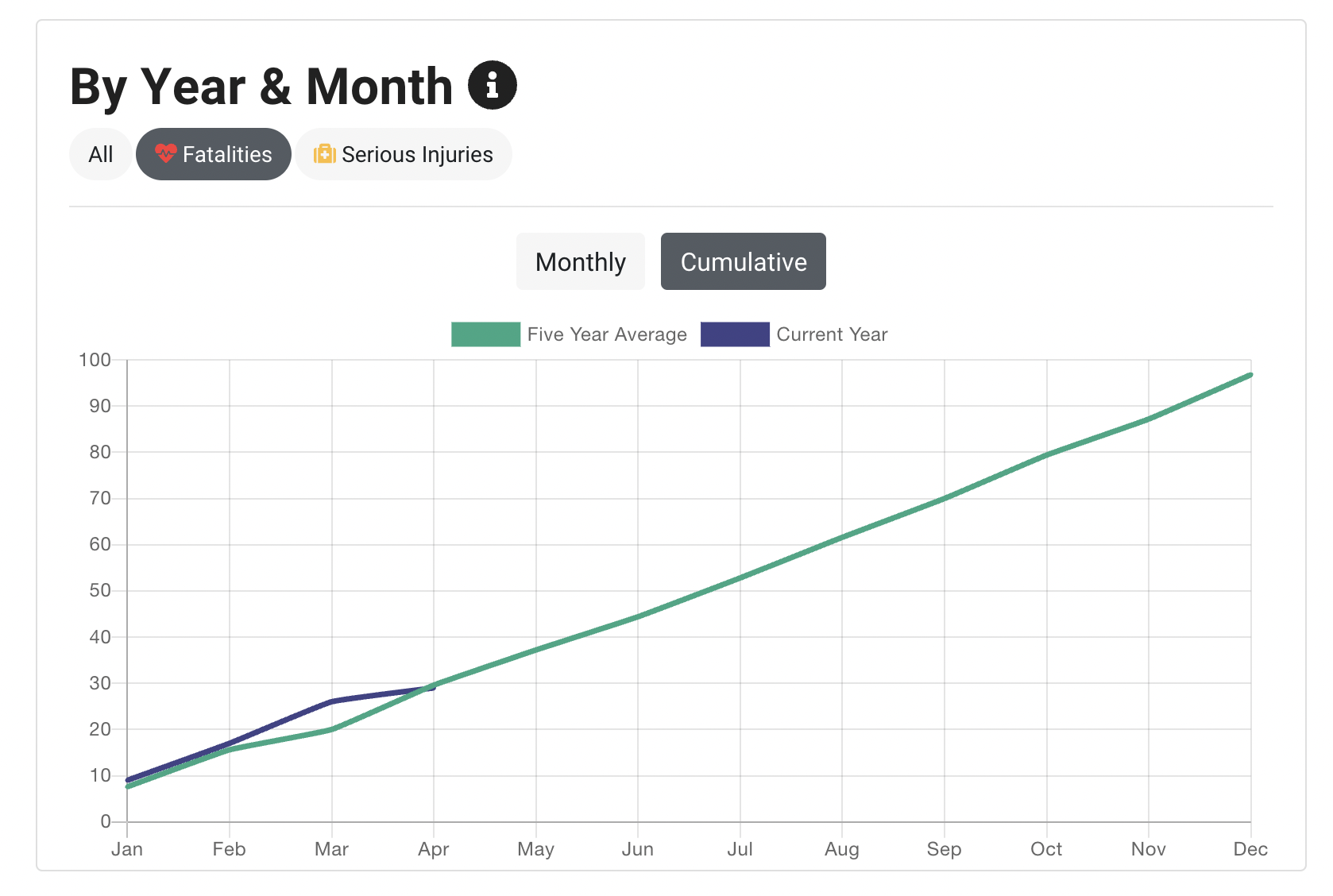Click the December endpoint of the green line
The height and width of the screenshot is (896, 1333).
pos(1250,373)
